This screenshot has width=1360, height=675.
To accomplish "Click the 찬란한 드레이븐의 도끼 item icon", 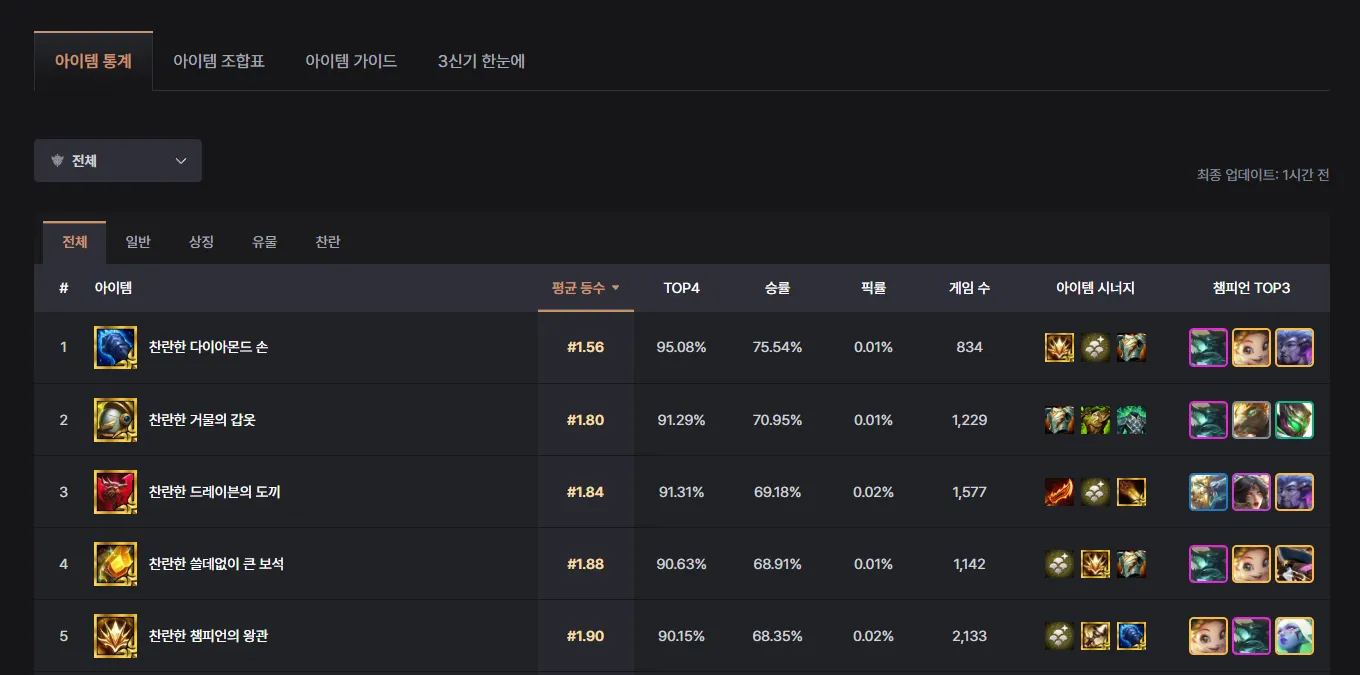I will pyautogui.click(x=115, y=492).
